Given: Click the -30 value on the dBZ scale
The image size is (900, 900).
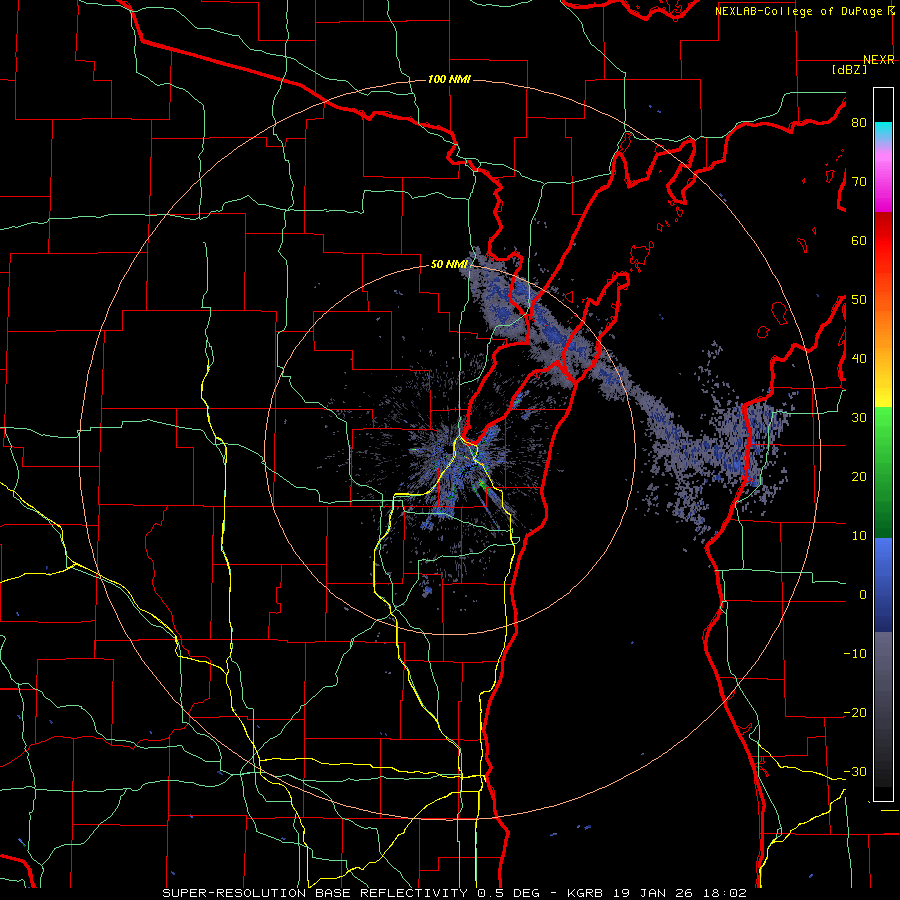Looking at the screenshot, I should click(x=855, y=771).
